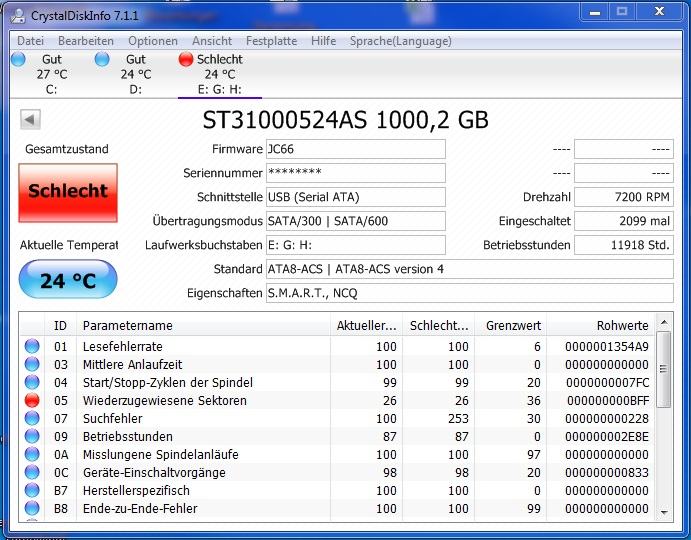Click the Übertragungsmodus field SATA/300 | SATA/600
This screenshot has height=540, width=691.
tap(356, 221)
